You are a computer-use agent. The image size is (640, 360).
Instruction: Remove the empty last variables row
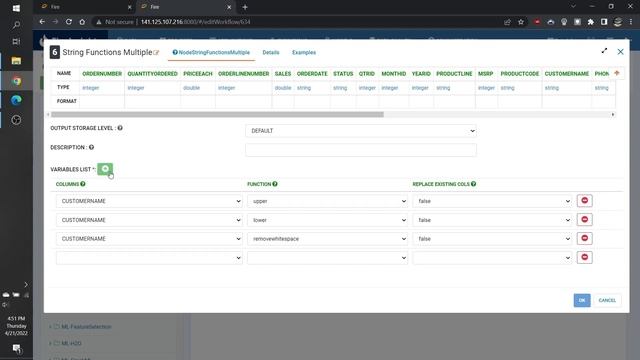(584, 257)
